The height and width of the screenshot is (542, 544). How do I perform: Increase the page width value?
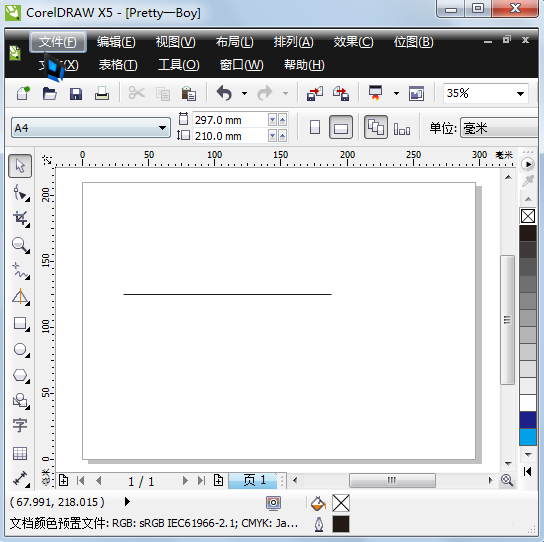(282, 120)
